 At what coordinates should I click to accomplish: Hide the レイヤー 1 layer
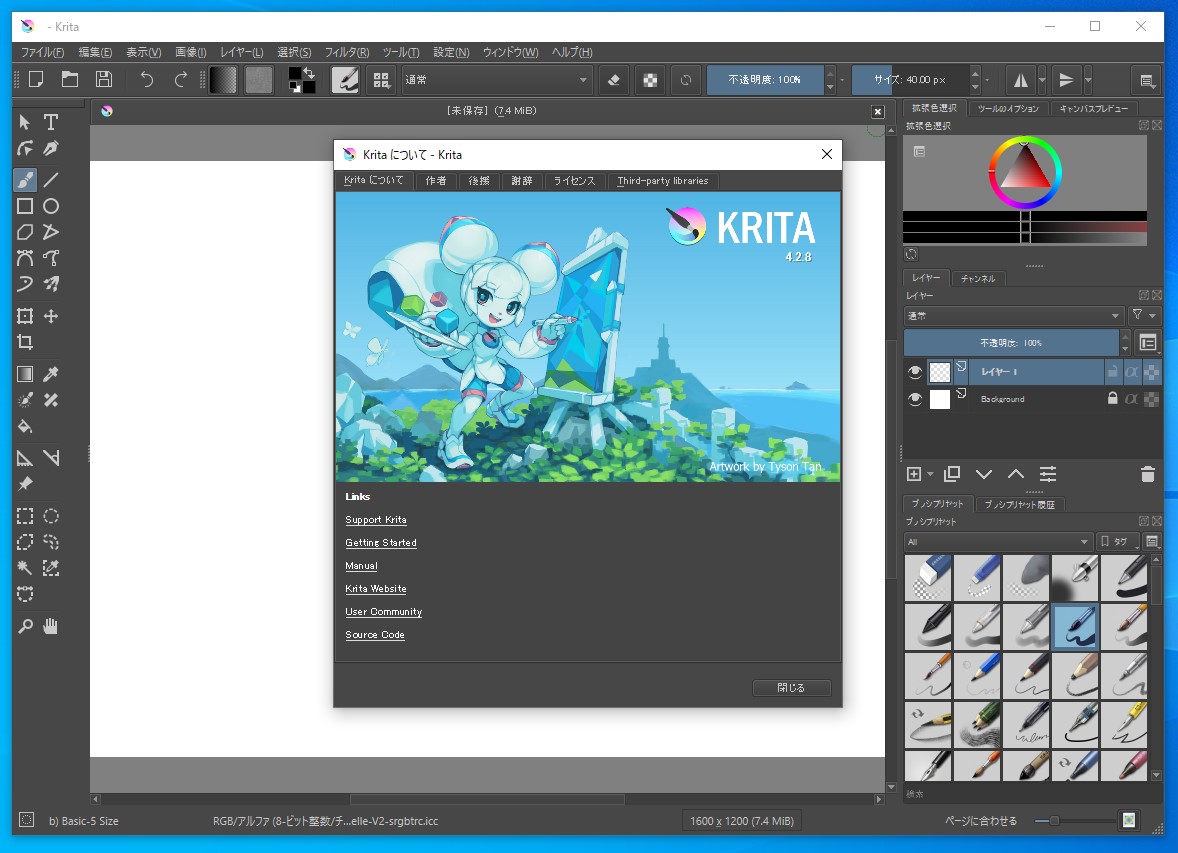point(914,371)
